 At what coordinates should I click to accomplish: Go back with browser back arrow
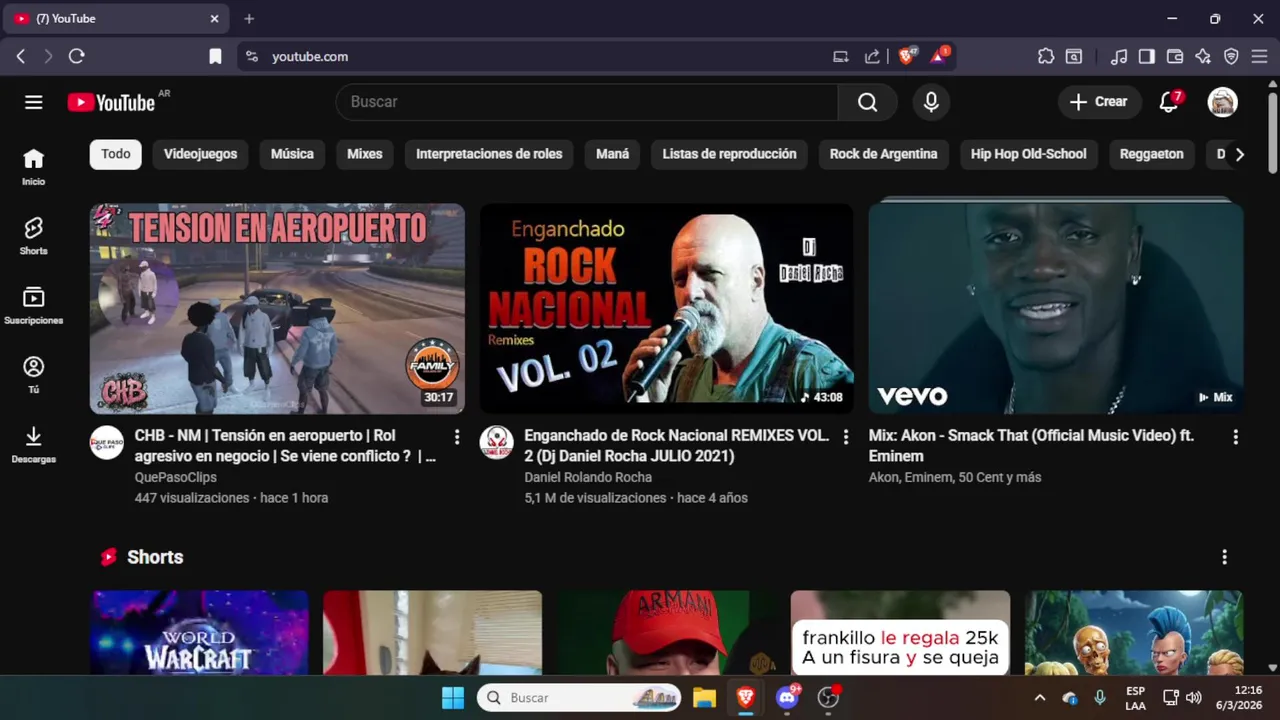tap(20, 57)
